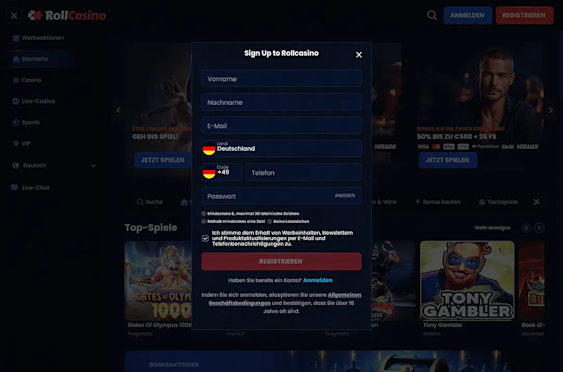Open Live-Chat from the sidebar

pos(30,187)
